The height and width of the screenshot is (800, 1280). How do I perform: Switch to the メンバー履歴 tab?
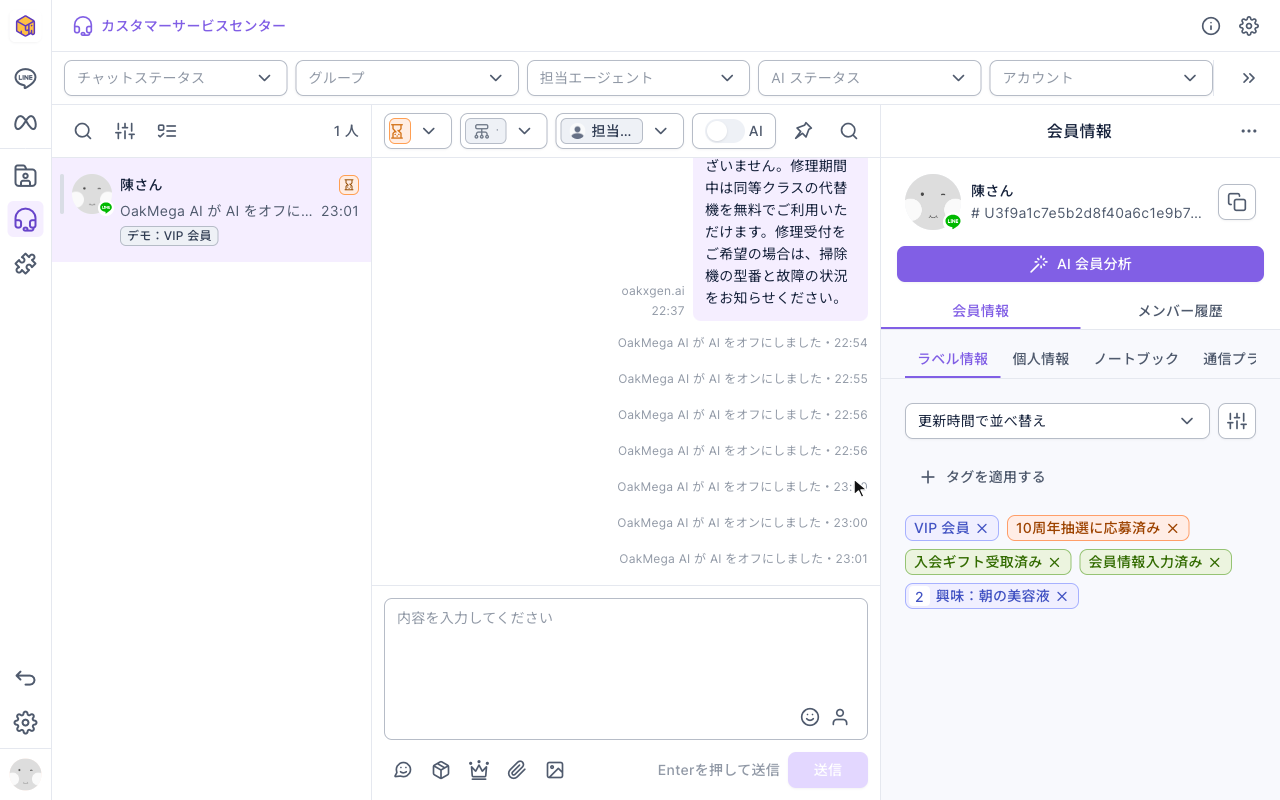1180,311
